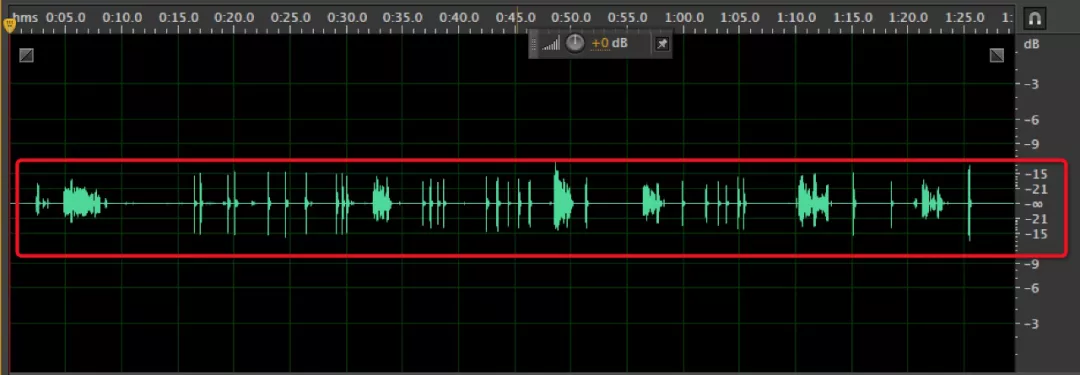
Task: Click 1:00.0 on the time ruler
Action: point(684,18)
